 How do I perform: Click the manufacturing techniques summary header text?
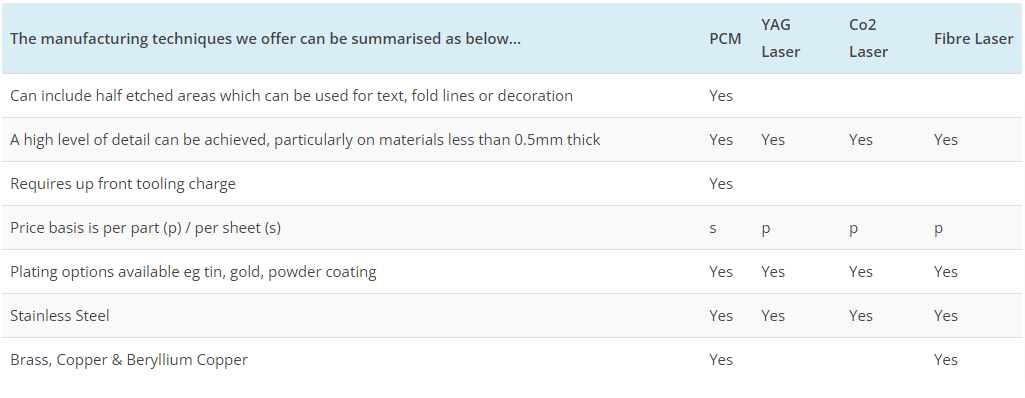(265, 39)
